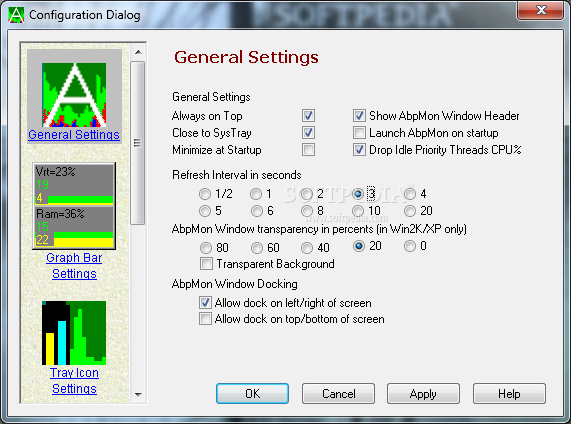Image resolution: width=571 pixels, height=424 pixels.
Task: Select the 1 second refresh interval
Action: point(256,194)
